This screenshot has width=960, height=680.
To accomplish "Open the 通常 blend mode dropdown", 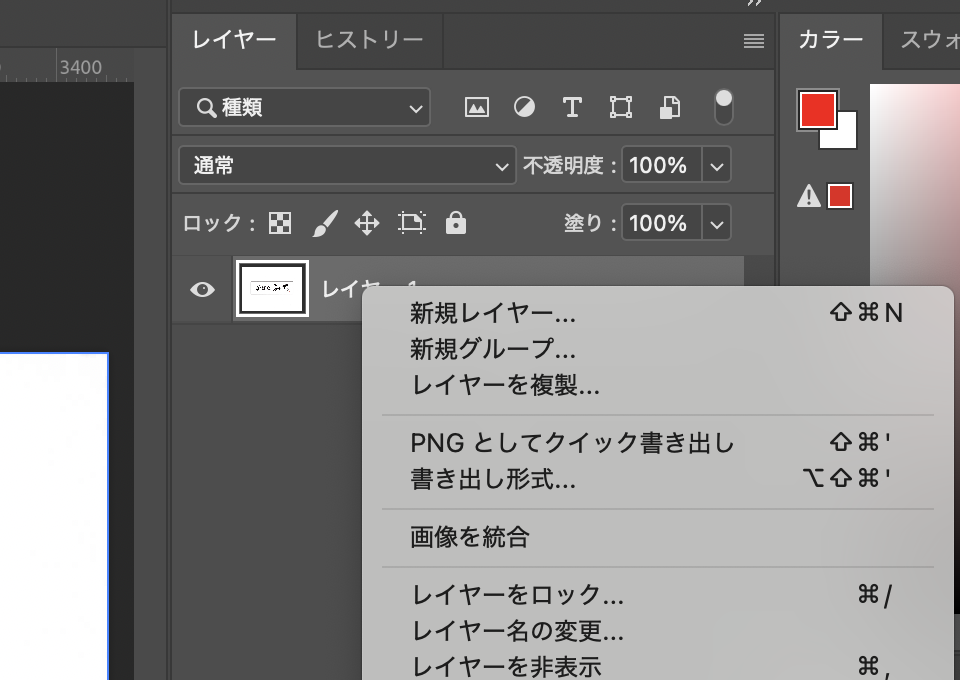I will tap(346, 166).
